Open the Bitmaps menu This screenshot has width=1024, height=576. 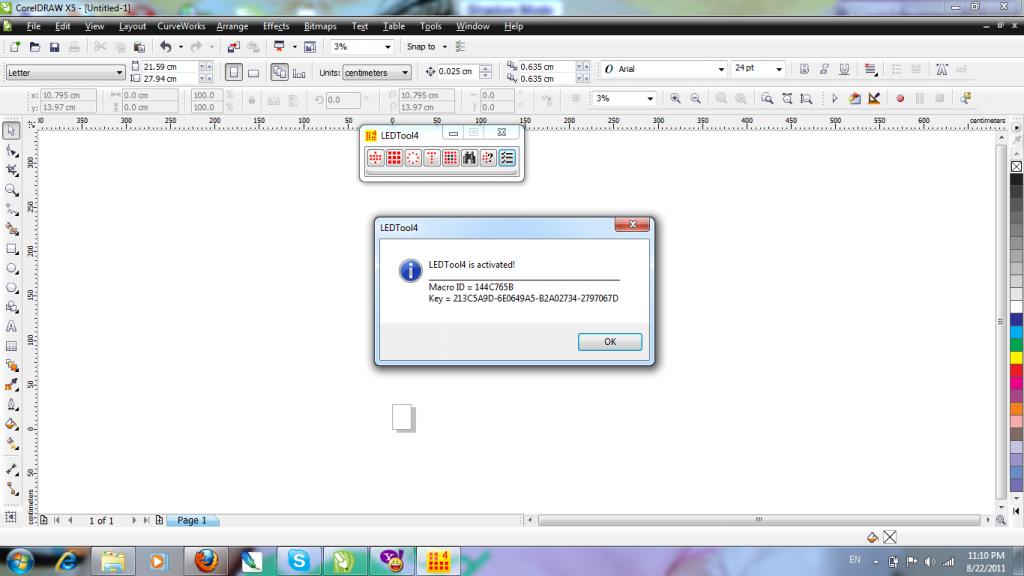coord(320,27)
